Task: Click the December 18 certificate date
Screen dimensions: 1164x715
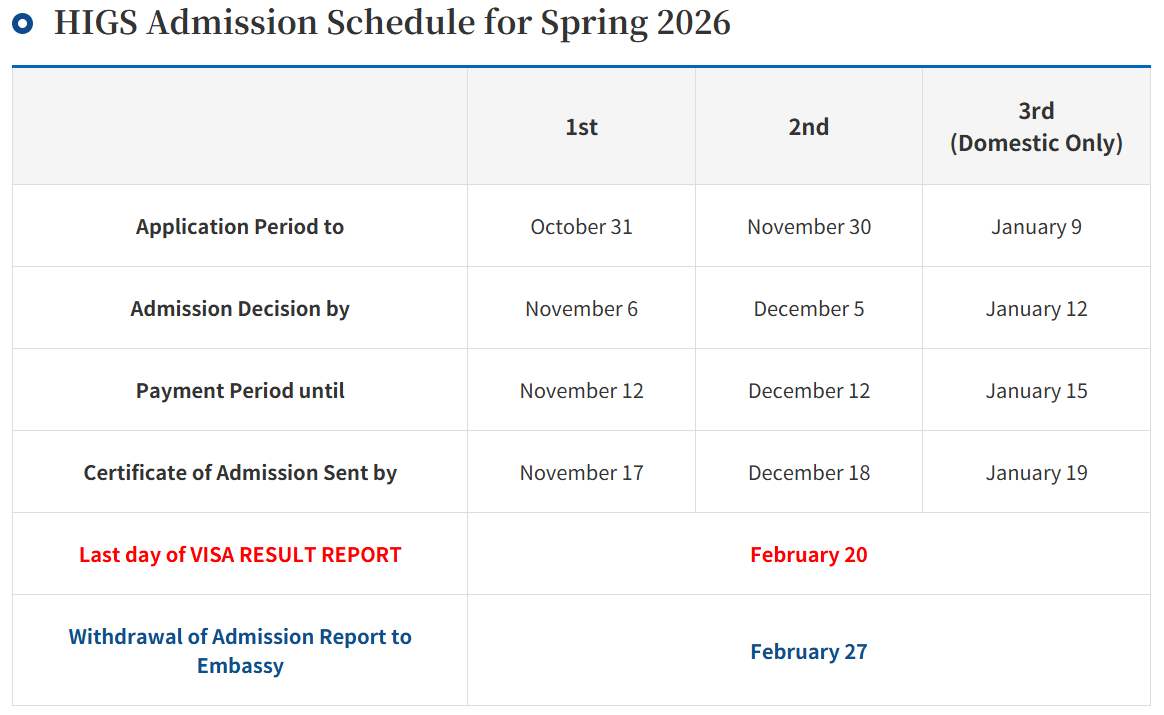Action: 808,473
